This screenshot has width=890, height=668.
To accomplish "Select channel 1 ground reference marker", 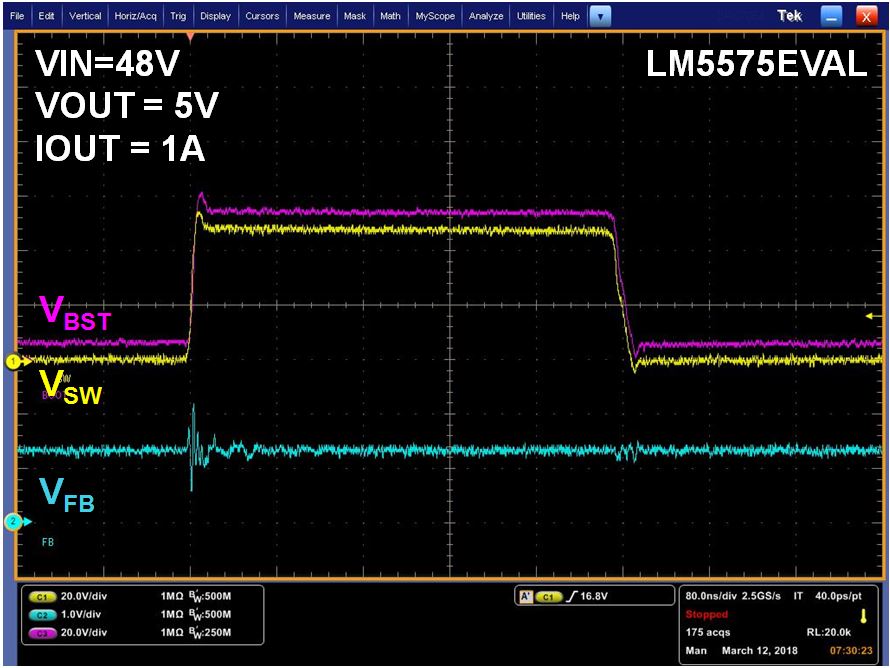I will pyautogui.click(x=16, y=361).
